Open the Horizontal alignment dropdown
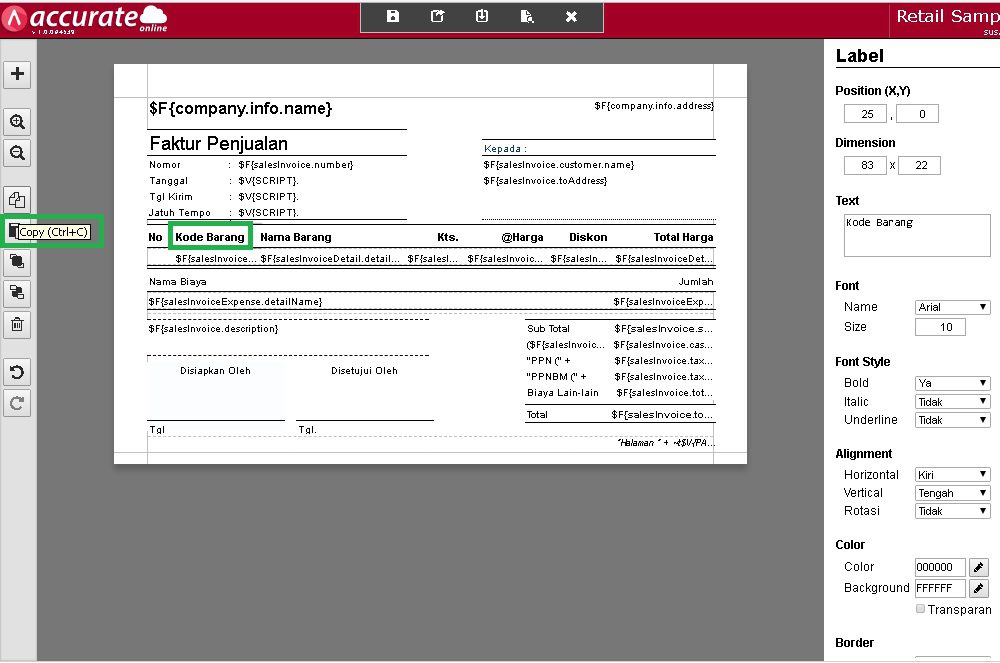The height and width of the screenshot is (663, 1000). (x=953, y=475)
